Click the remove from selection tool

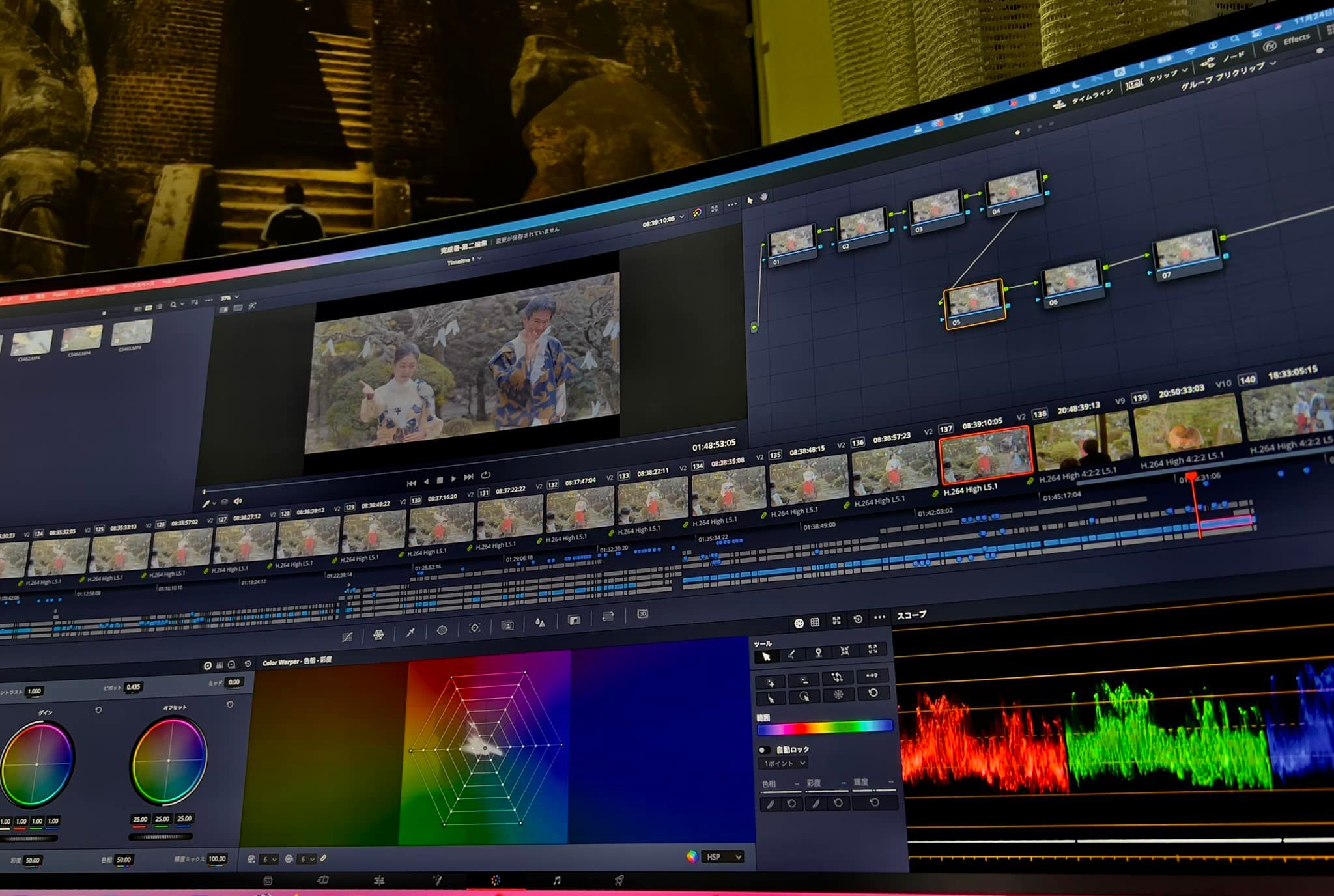click(804, 680)
